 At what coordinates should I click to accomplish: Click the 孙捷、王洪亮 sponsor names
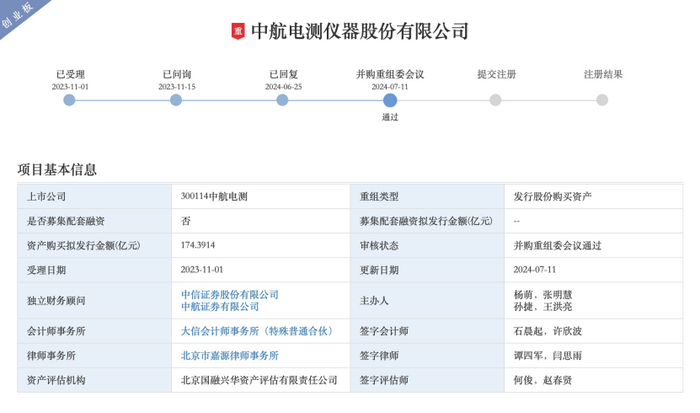pos(542,307)
